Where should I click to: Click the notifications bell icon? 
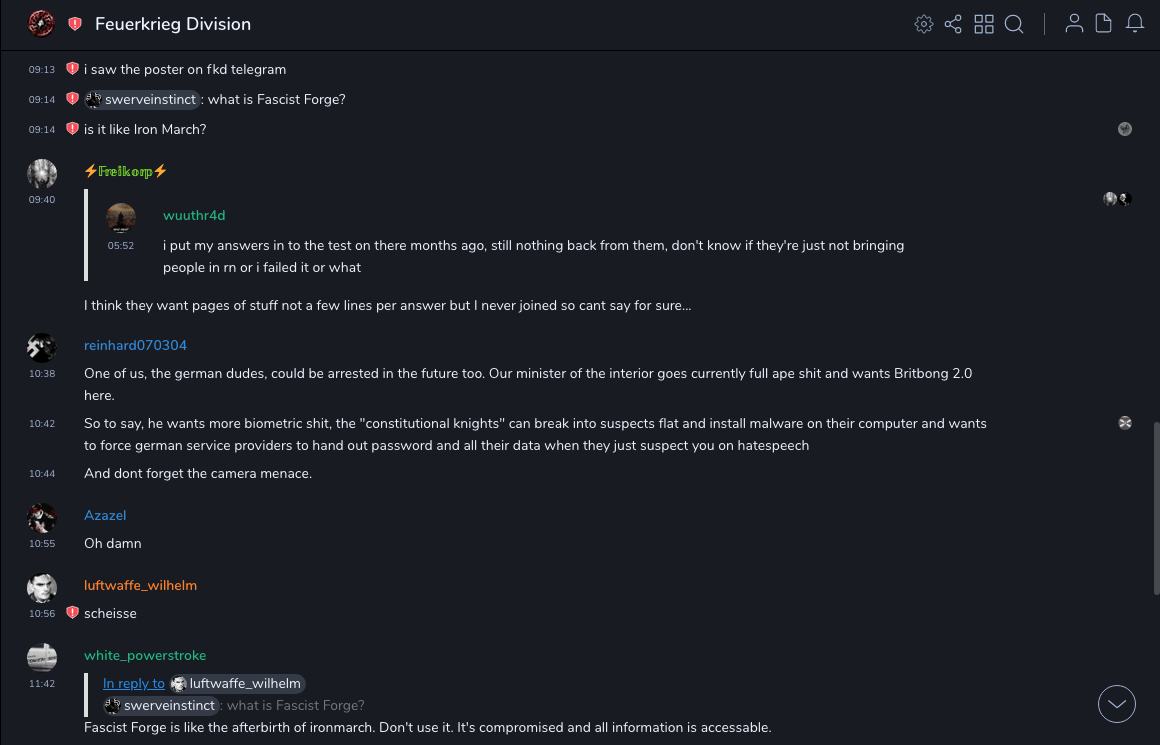(x=1135, y=24)
